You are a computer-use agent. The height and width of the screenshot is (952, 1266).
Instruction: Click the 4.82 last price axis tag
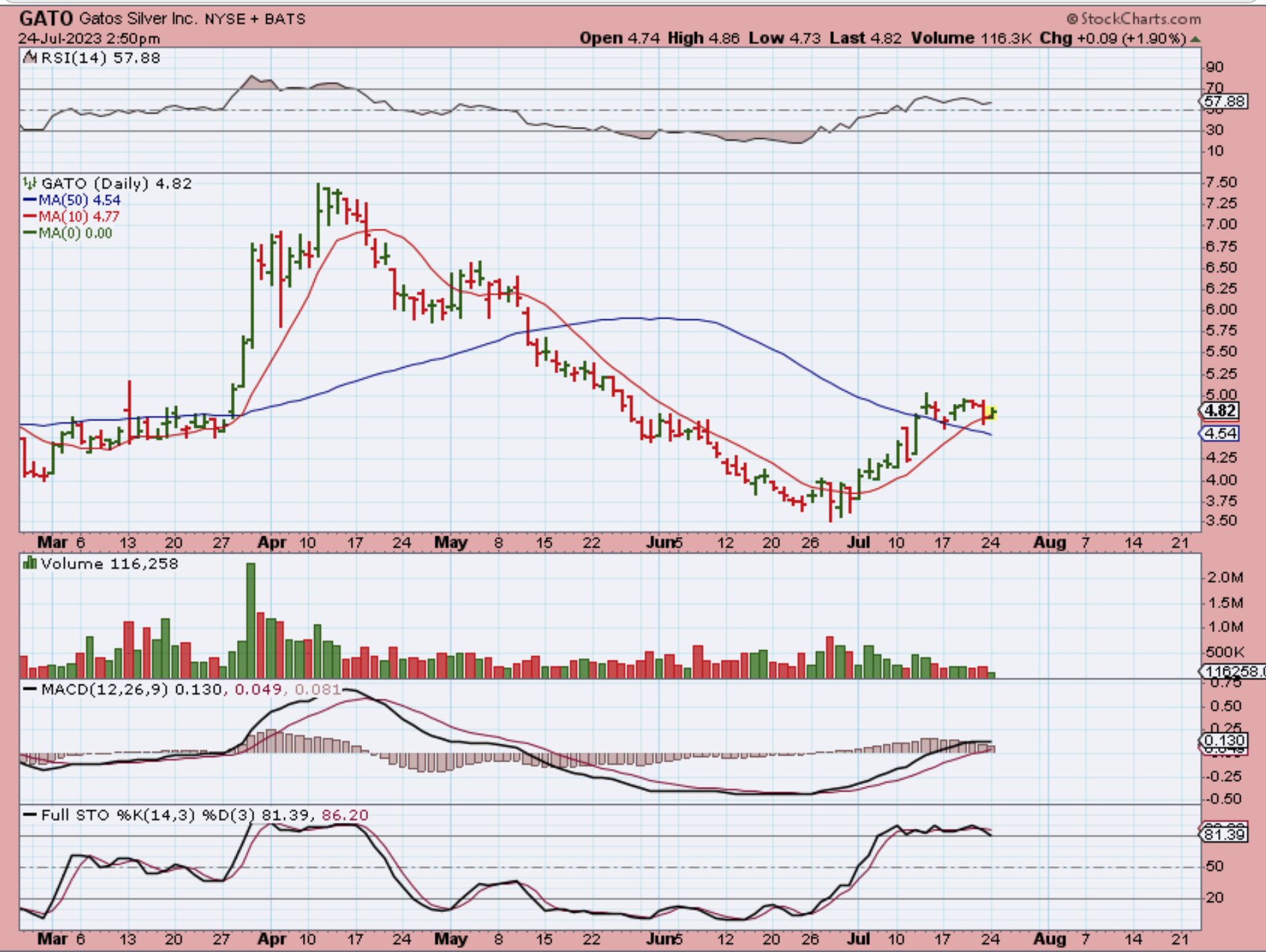tap(1219, 410)
